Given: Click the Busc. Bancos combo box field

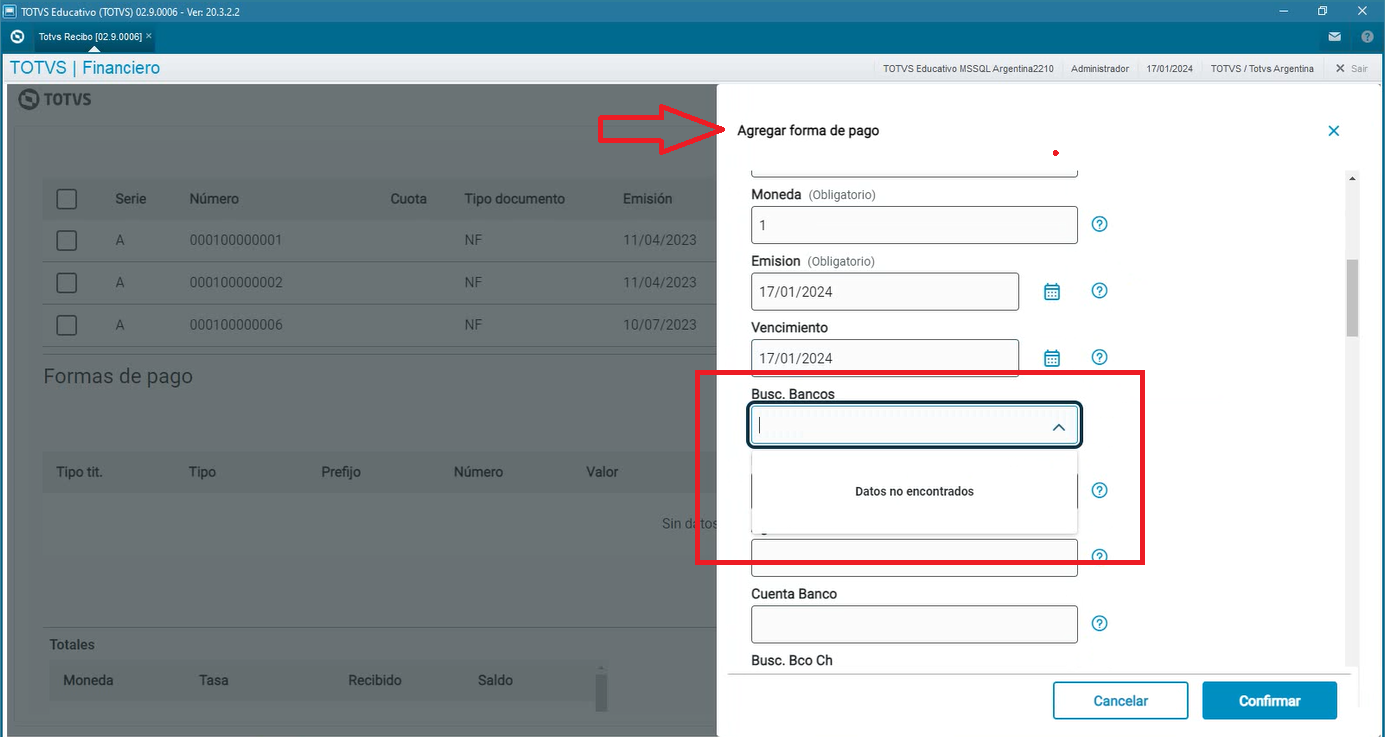Looking at the screenshot, I should point(914,425).
